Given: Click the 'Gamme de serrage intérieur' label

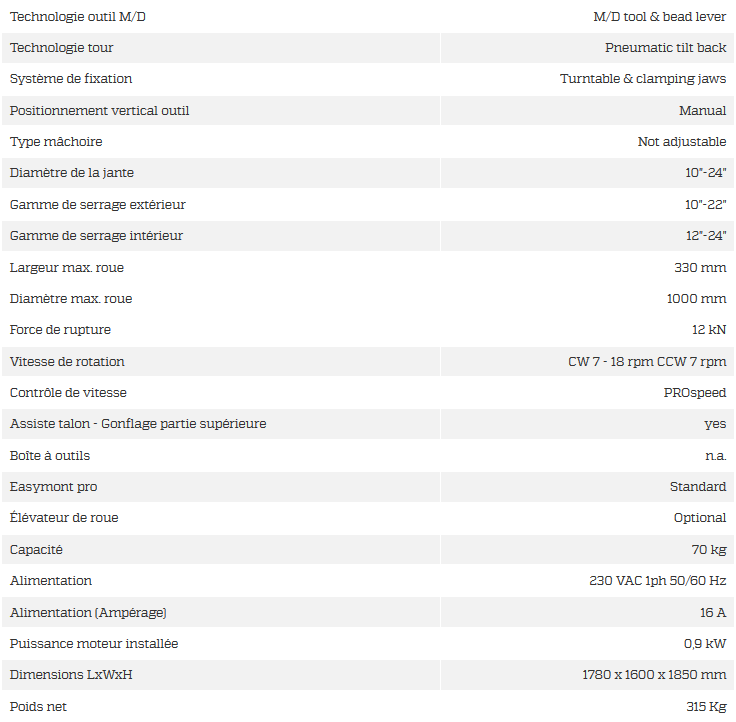Looking at the screenshot, I should tap(96, 236).
